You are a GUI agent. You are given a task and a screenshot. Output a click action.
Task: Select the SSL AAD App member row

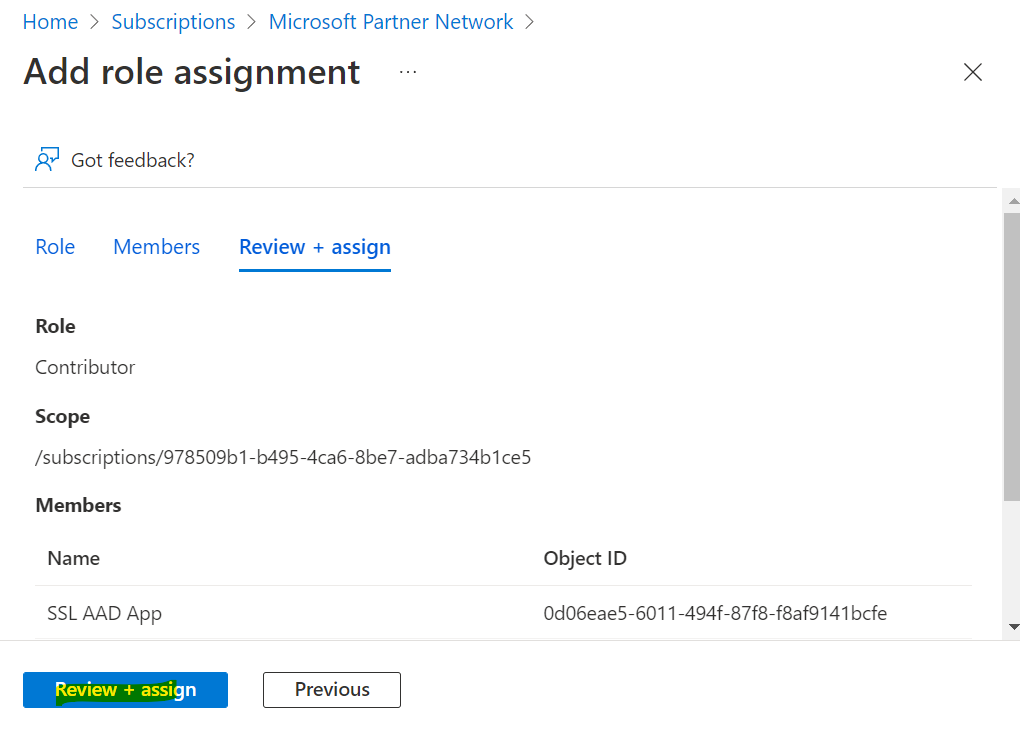coord(503,613)
